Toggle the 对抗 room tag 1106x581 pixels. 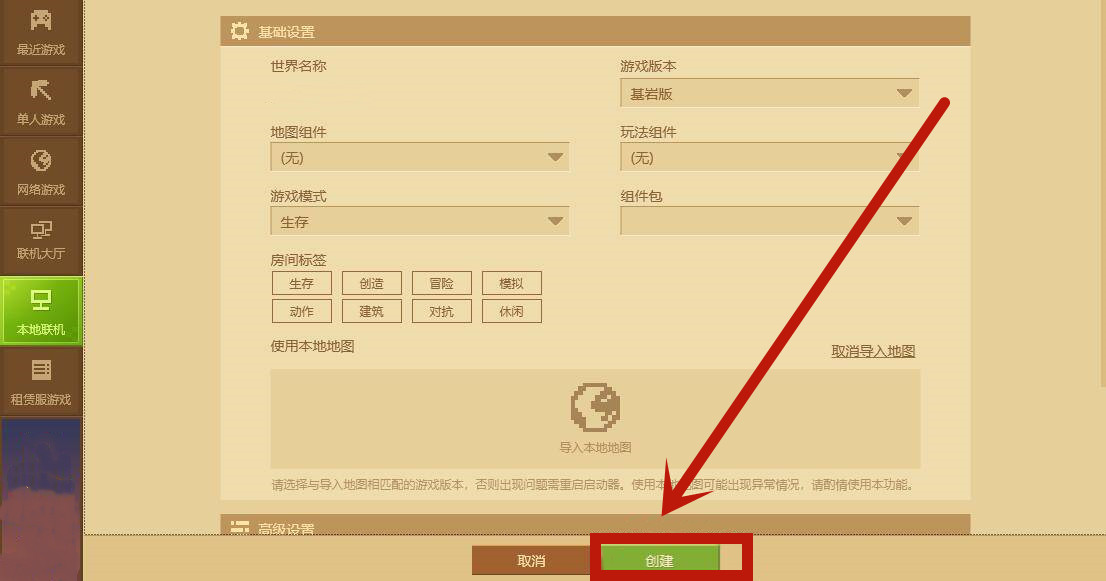click(x=442, y=311)
